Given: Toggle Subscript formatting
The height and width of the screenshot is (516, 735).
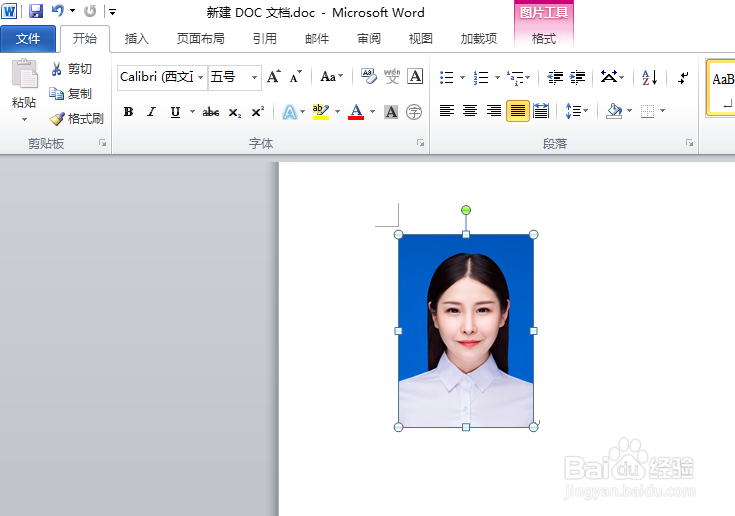Looking at the screenshot, I should pos(234,112).
